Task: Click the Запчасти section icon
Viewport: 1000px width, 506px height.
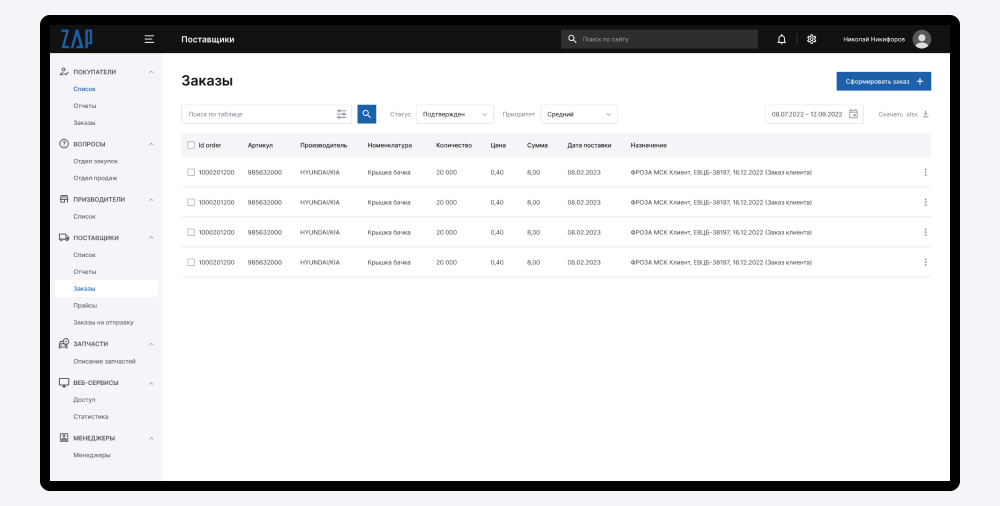Action: pyautogui.click(x=64, y=344)
